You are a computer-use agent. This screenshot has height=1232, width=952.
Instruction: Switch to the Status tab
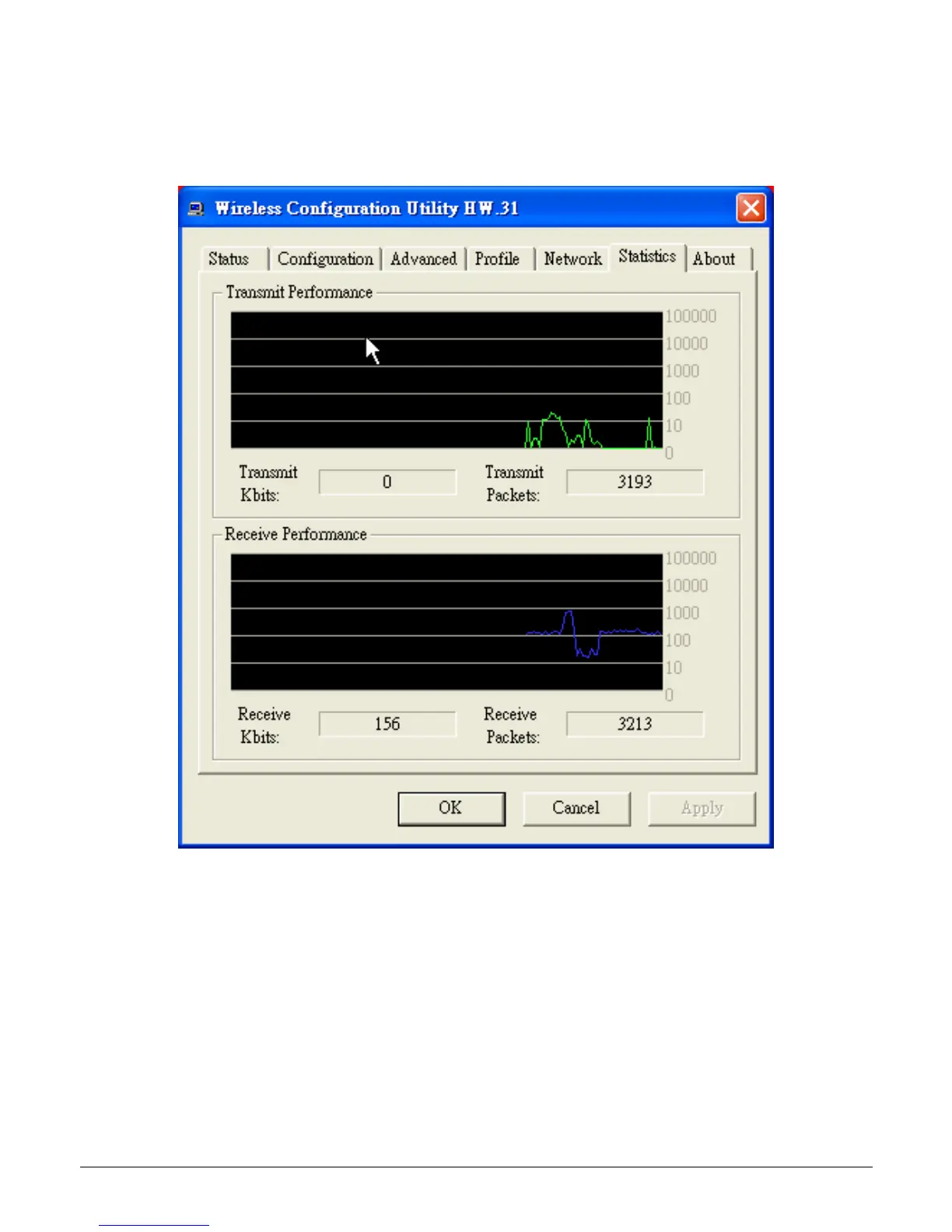(x=234, y=259)
